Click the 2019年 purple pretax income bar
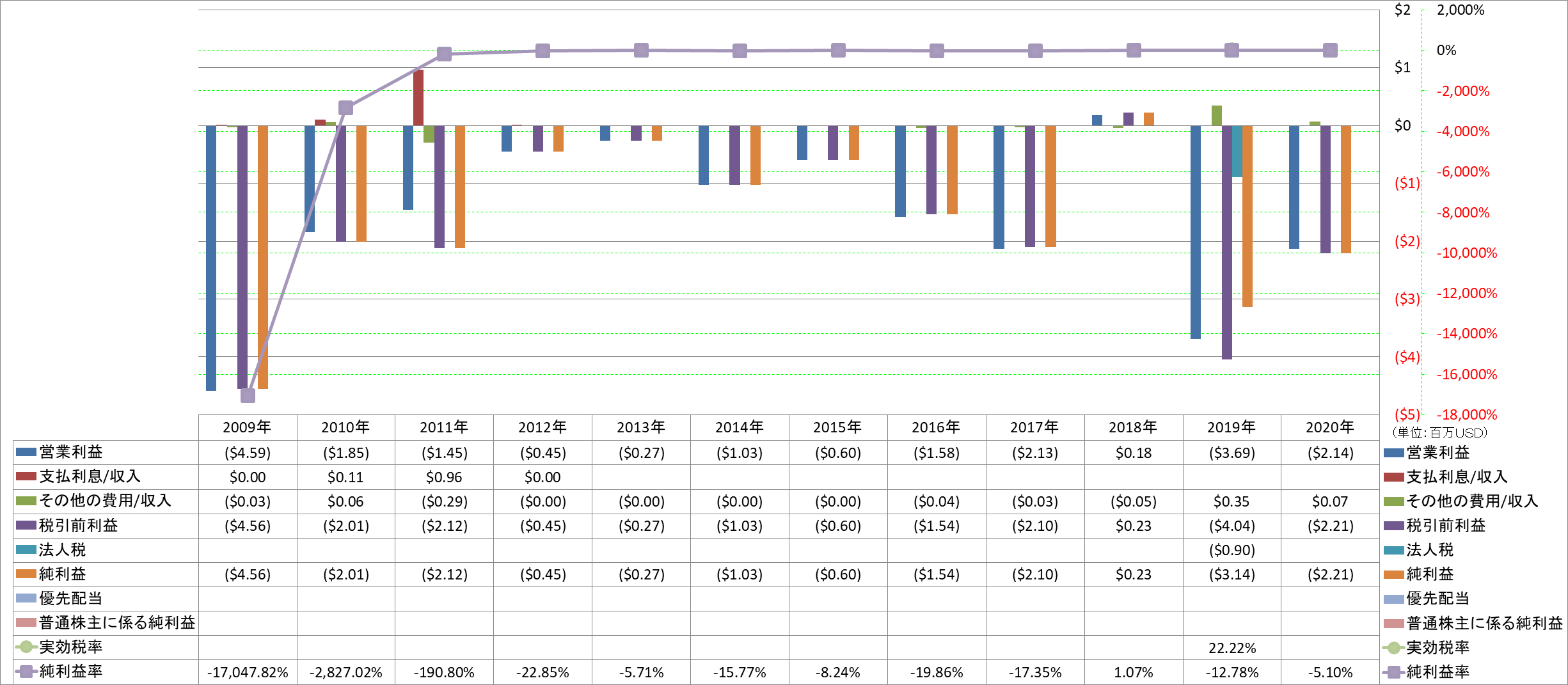 (1227, 242)
